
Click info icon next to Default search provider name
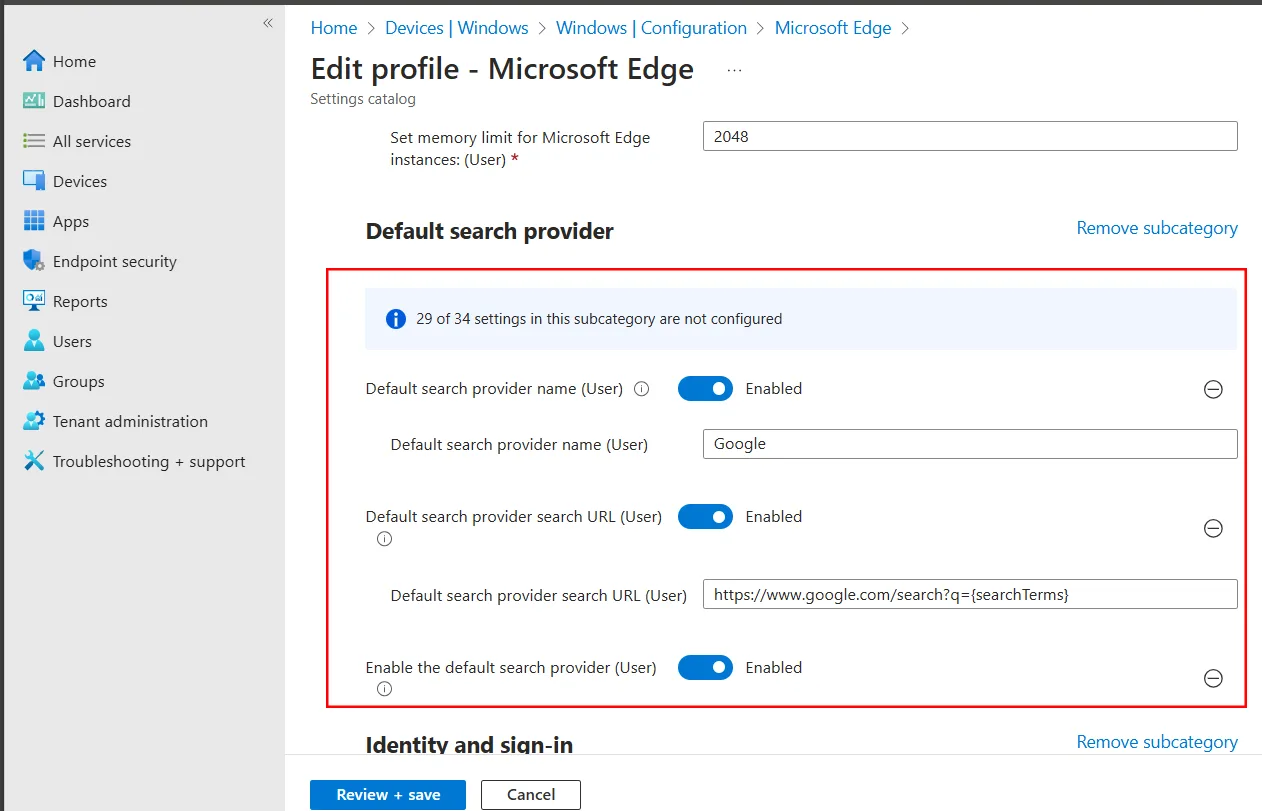pyautogui.click(x=642, y=389)
